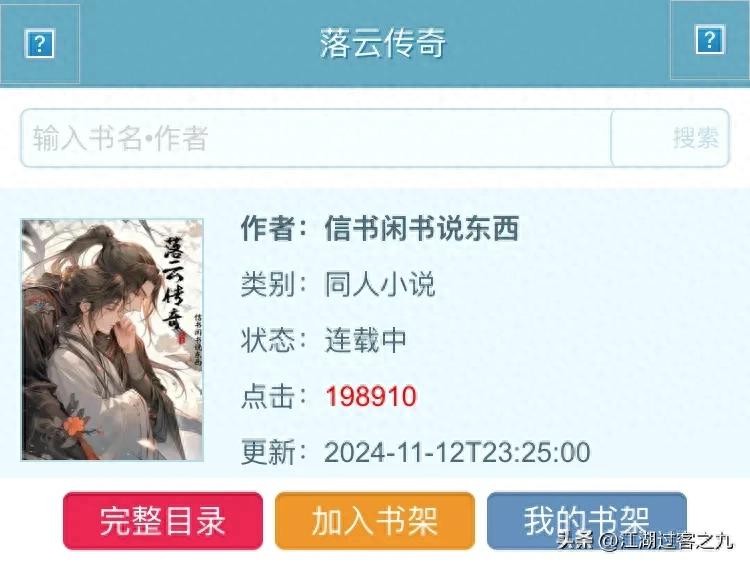Select the 同人小说 category link
750x567 pixels.
(x=380, y=284)
